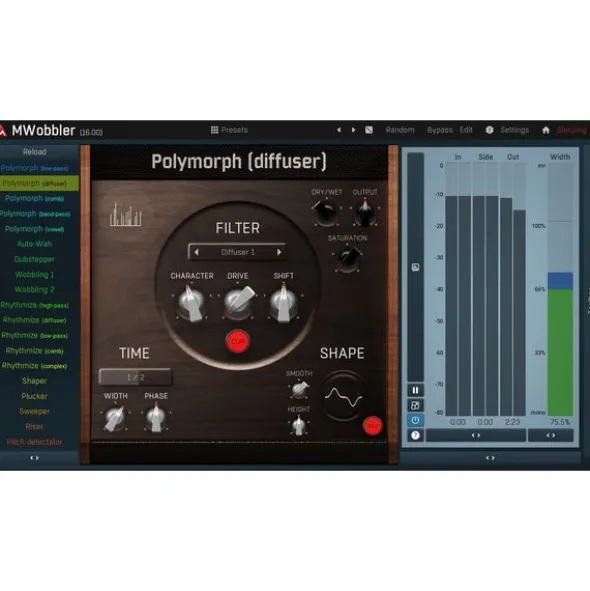590x591 pixels.
Task: Click the DRY/WET knob
Action: [325, 212]
